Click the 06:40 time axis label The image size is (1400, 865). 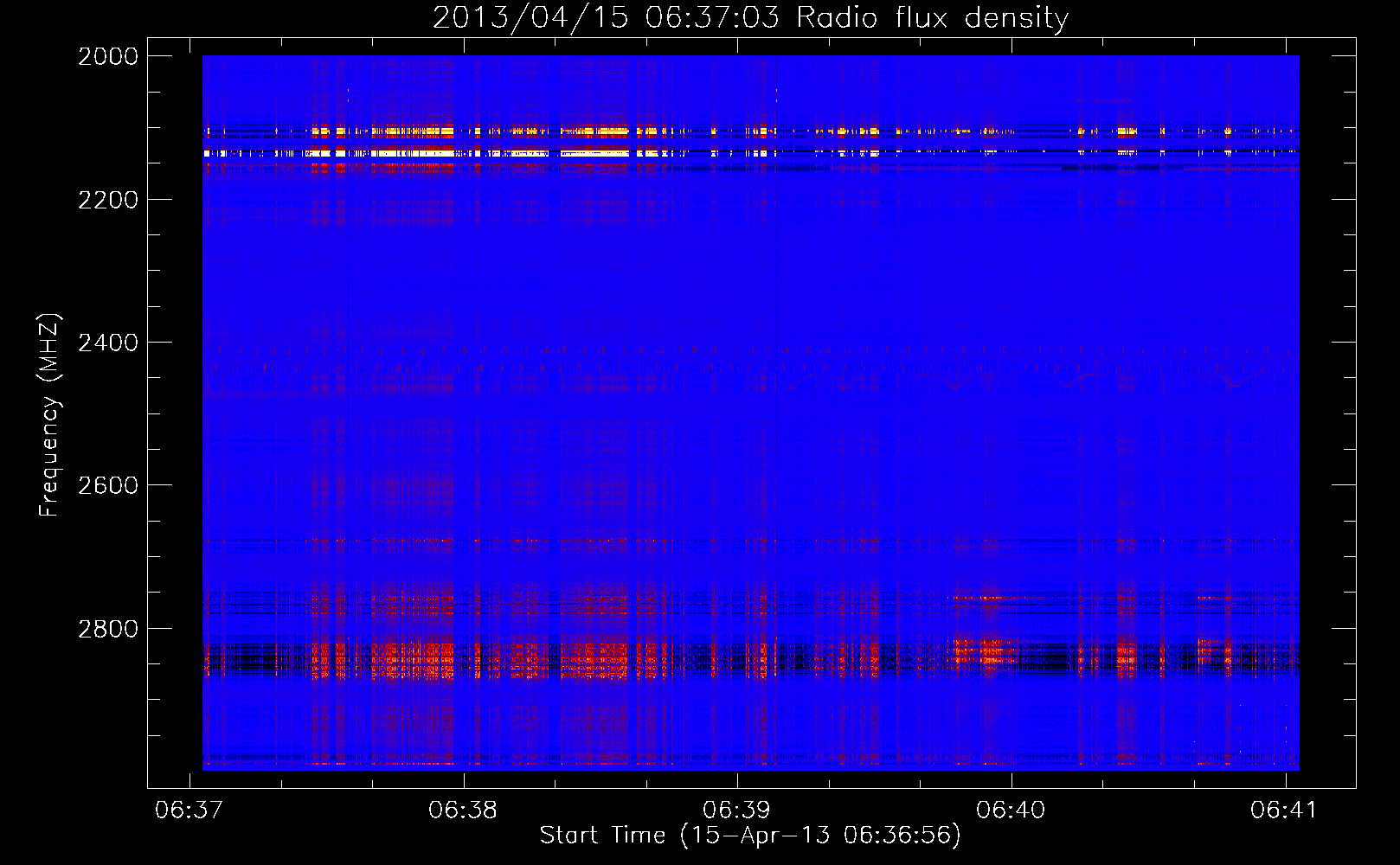coord(1011,810)
